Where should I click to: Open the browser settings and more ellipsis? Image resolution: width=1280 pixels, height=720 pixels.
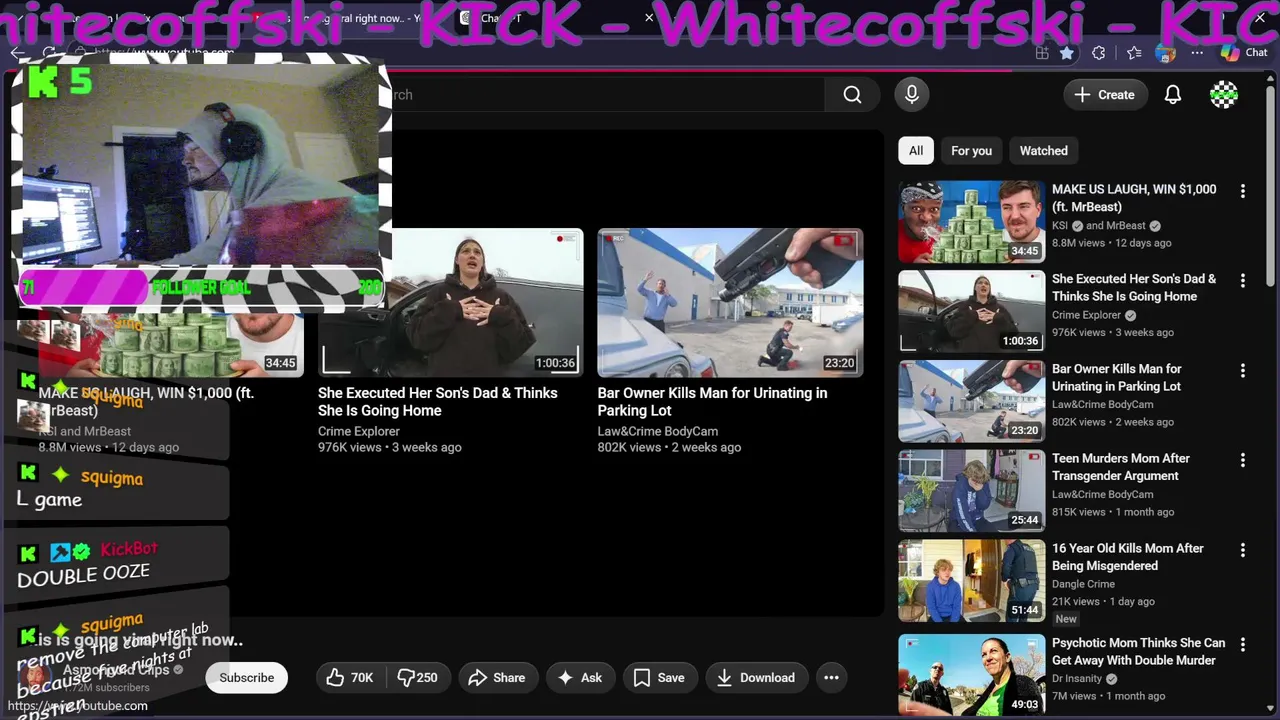coord(1197,53)
